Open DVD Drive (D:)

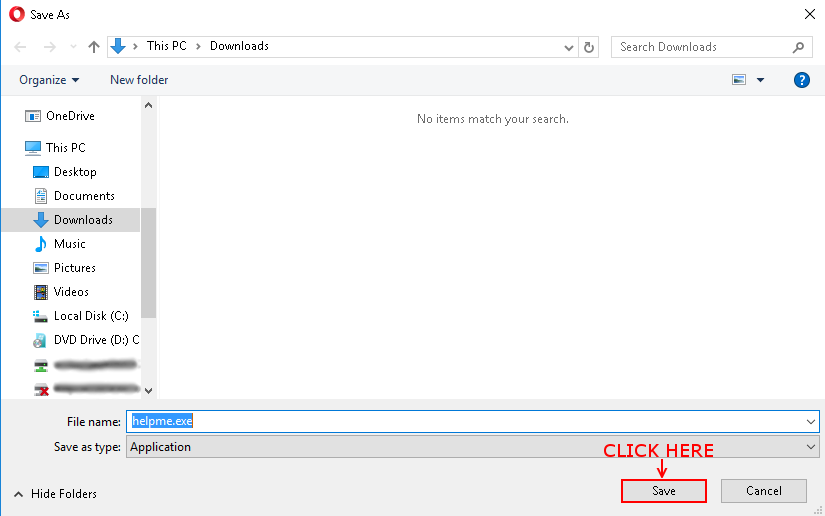[96, 340]
